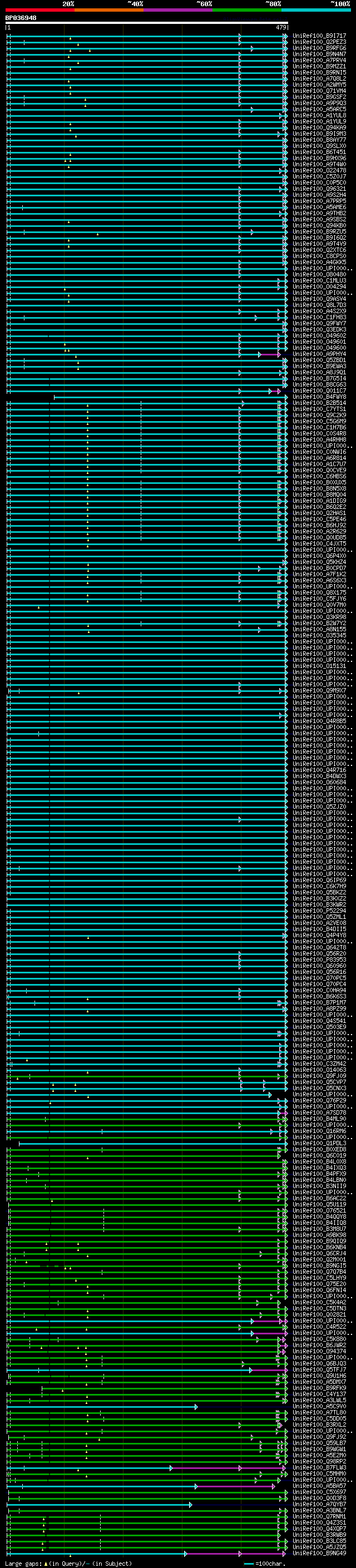Select the UniRef100_B9RZU5 label
The width and height of the screenshot is (356, 1568).
[x=319, y=231]
